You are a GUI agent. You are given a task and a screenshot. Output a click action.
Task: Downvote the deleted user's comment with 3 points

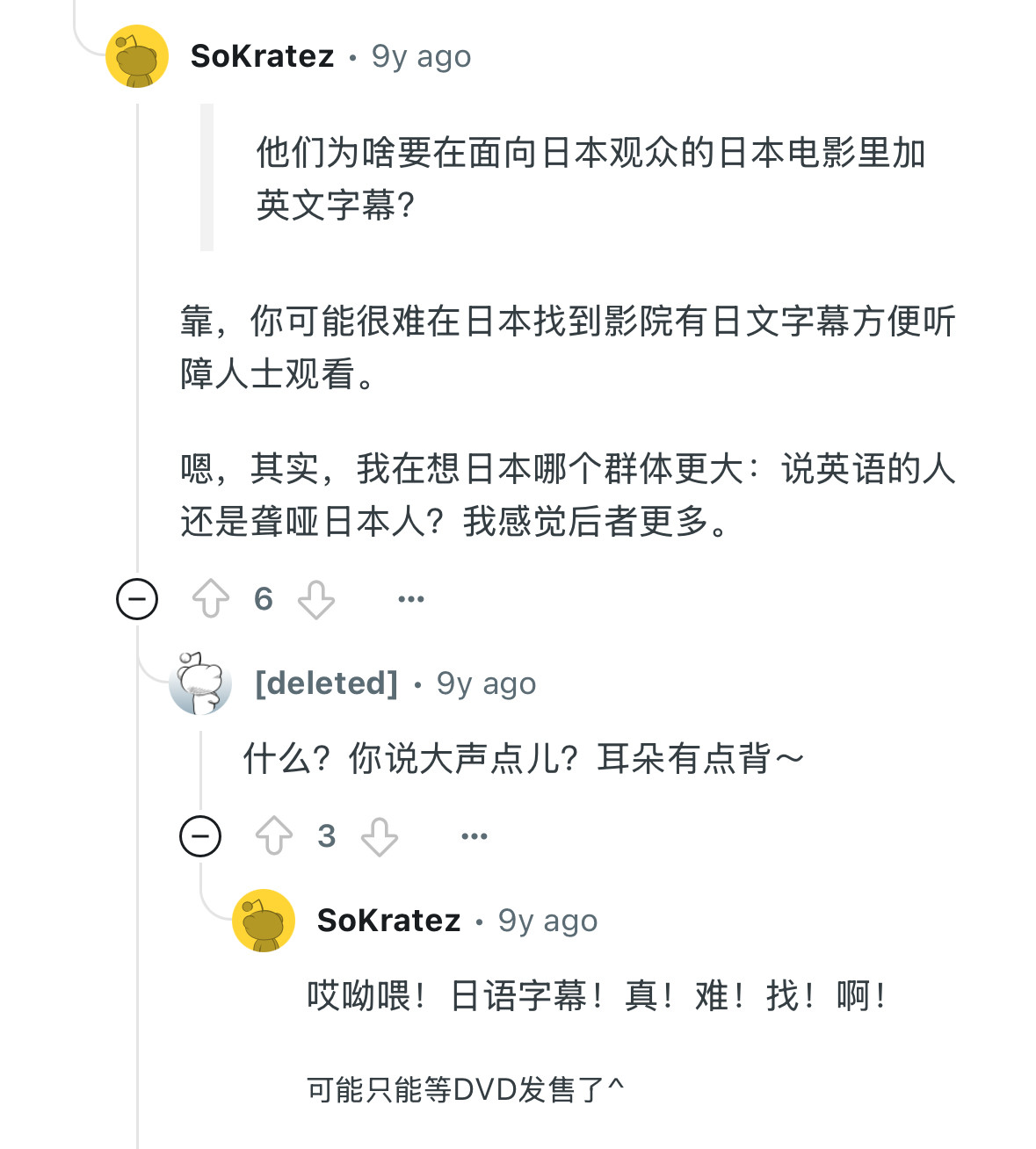(380, 836)
